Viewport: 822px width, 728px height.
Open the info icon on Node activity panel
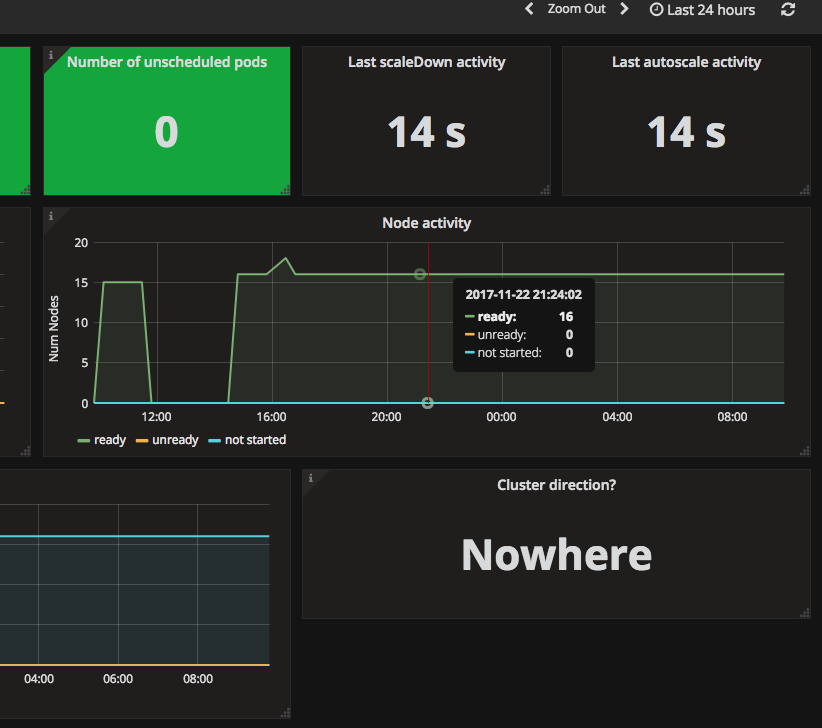[51, 216]
